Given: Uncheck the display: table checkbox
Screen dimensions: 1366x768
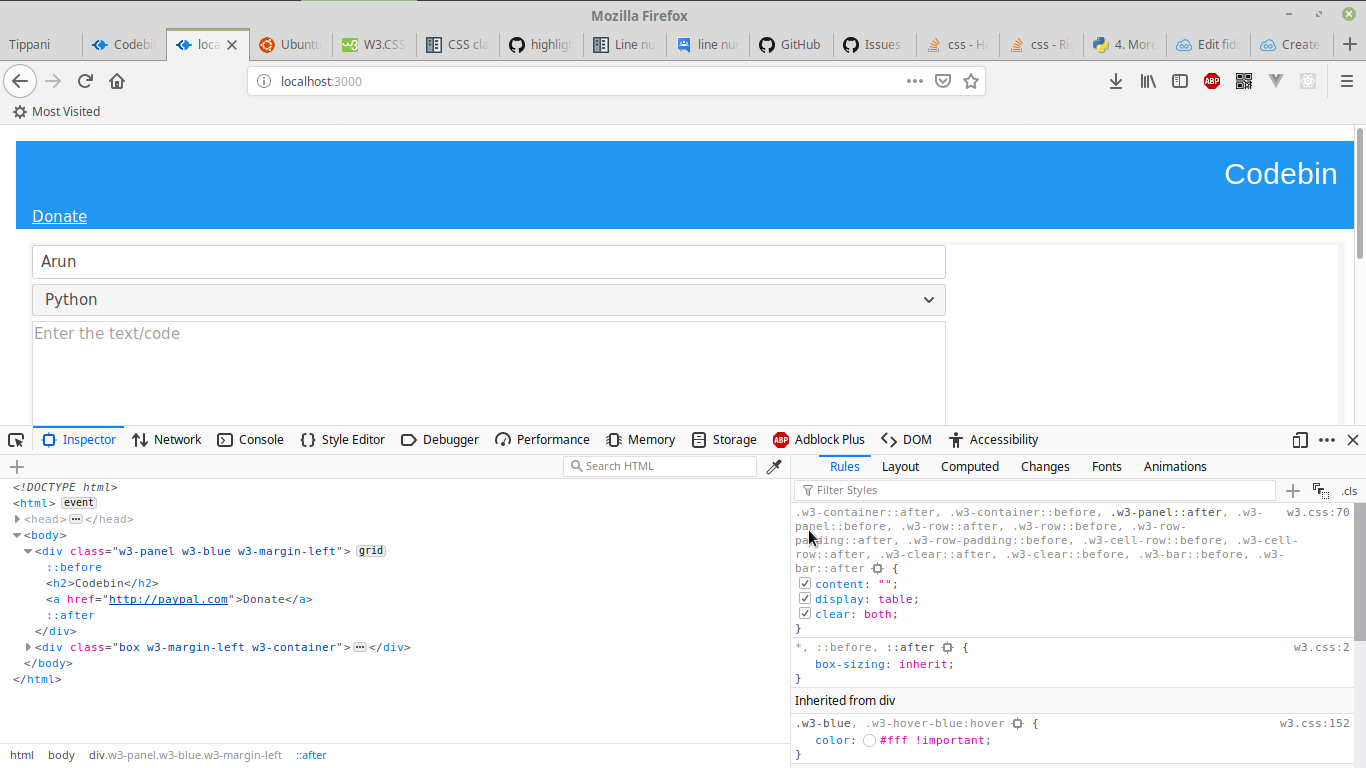Looking at the screenshot, I should (805, 599).
